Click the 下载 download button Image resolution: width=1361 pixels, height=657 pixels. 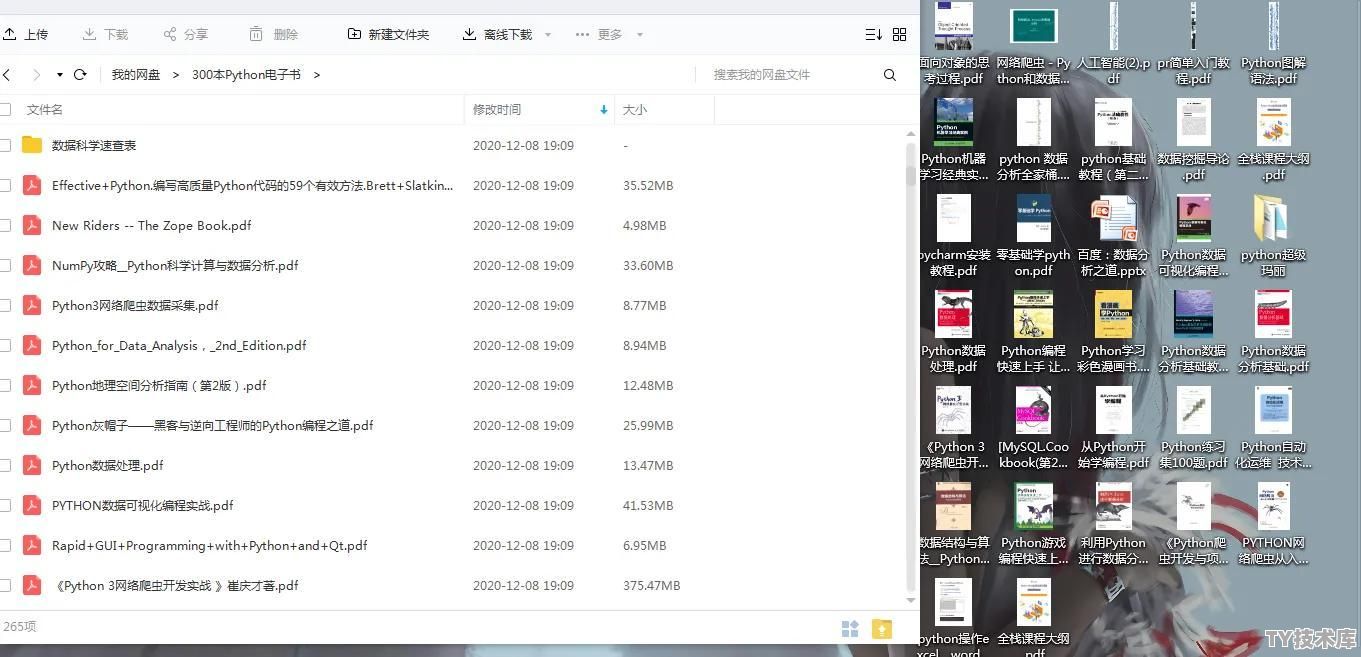pyautogui.click(x=105, y=34)
